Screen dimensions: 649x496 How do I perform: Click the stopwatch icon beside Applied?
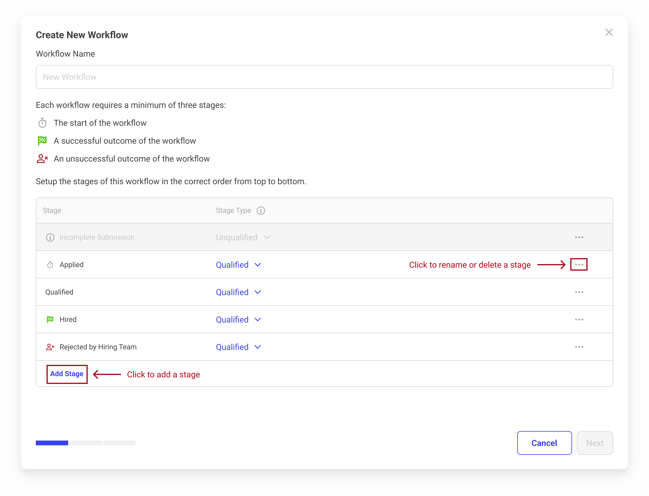[x=50, y=265]
